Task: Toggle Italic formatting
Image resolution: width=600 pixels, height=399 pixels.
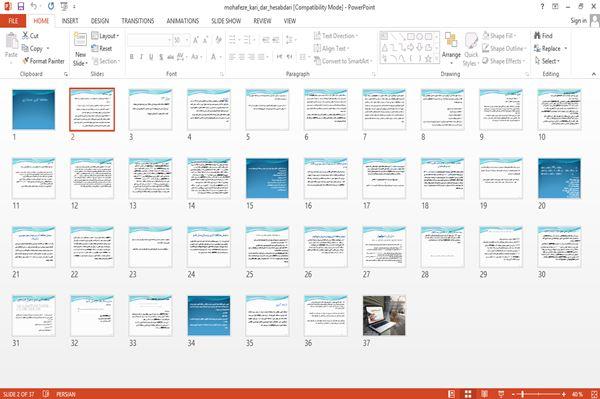Action: click(x=141, y=57)
